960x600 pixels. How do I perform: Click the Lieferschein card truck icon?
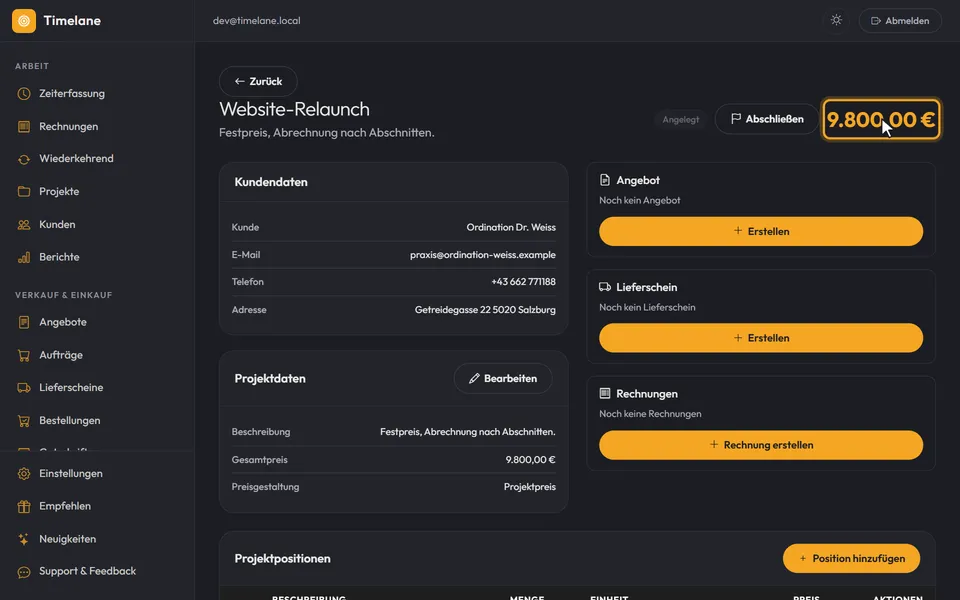pyautogui.click(x=605, y=287)
